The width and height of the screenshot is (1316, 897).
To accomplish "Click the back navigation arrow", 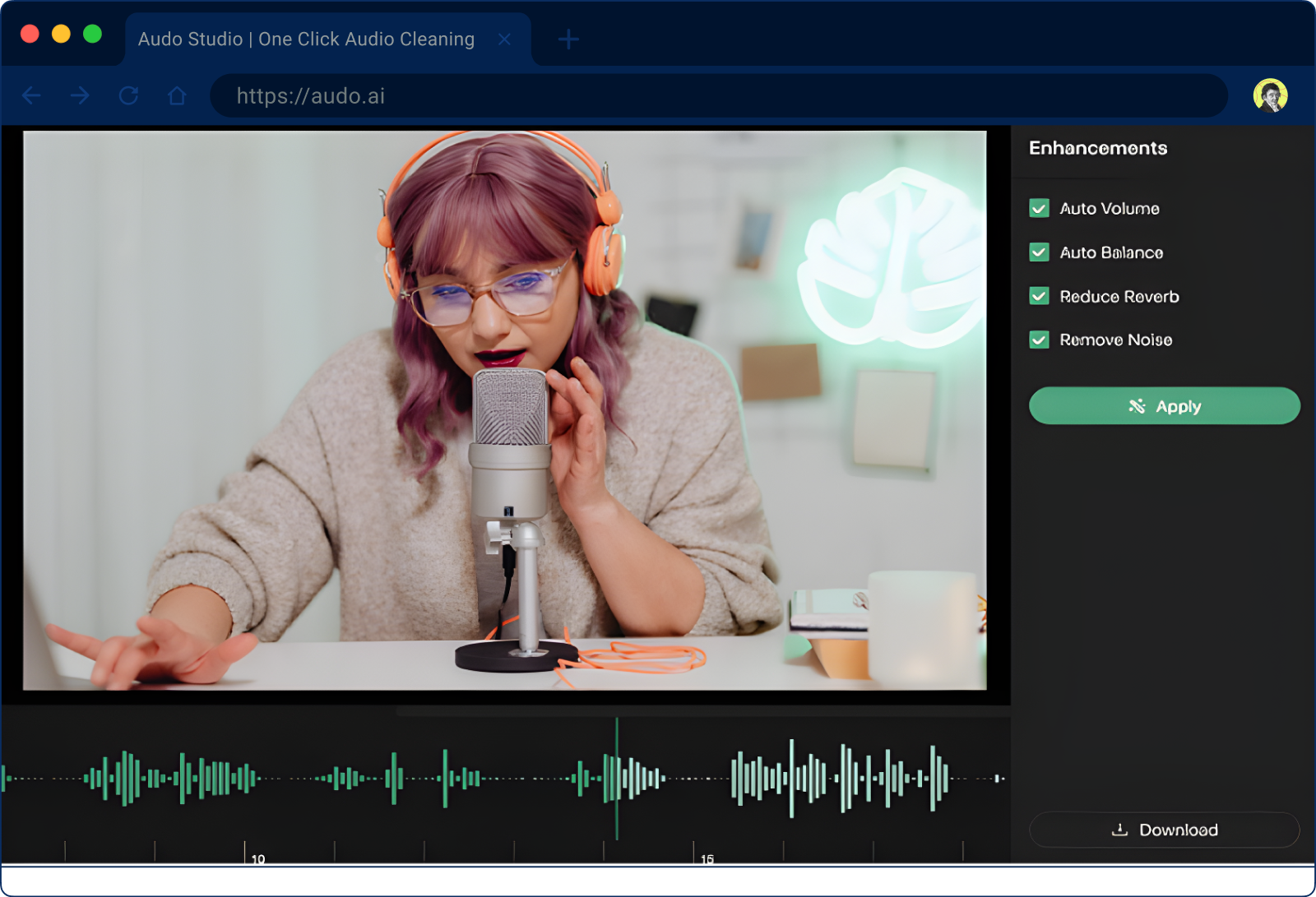I will click(x=30, y=95).
